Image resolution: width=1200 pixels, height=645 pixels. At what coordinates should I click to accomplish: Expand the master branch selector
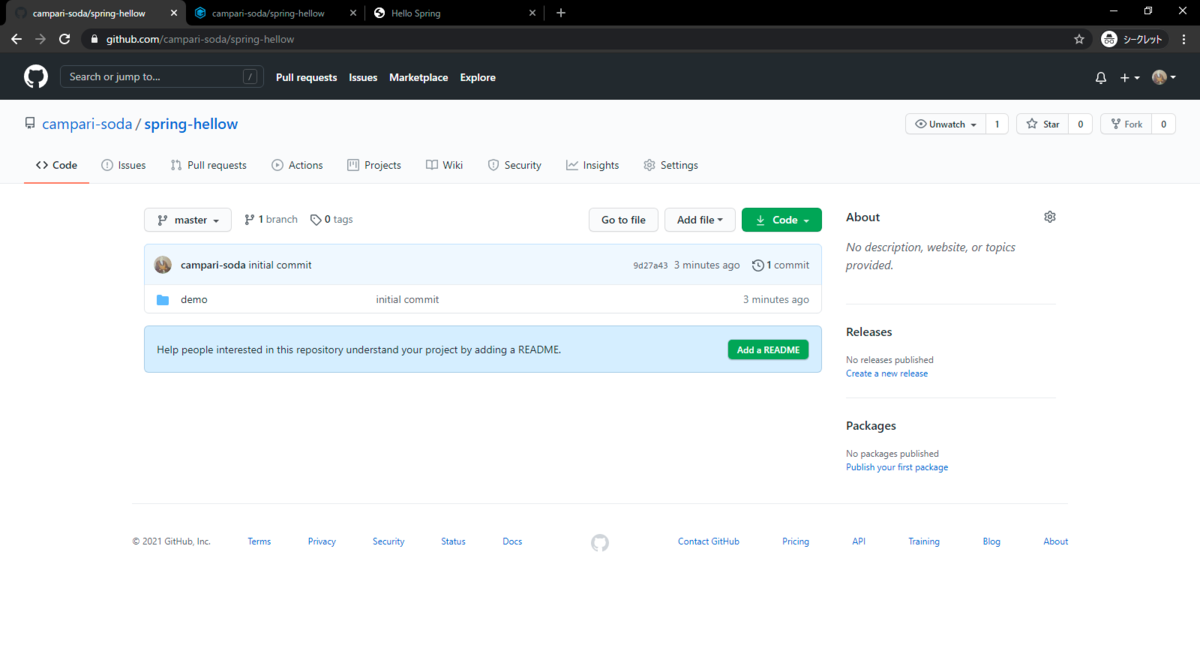188,220
